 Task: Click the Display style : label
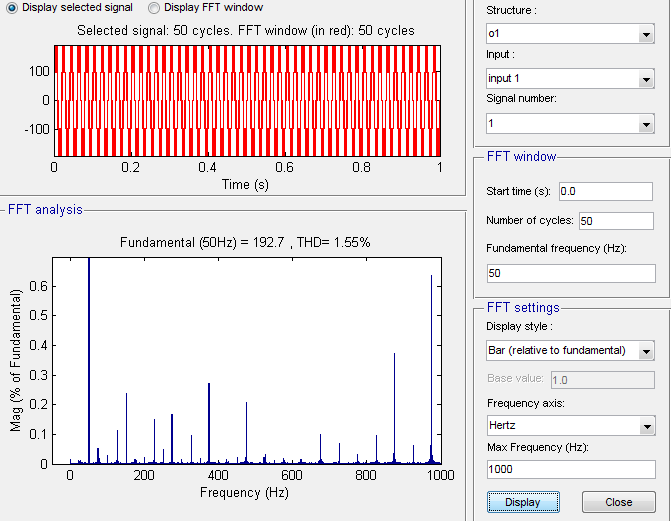pyautogui.click(x=519, y=326)
